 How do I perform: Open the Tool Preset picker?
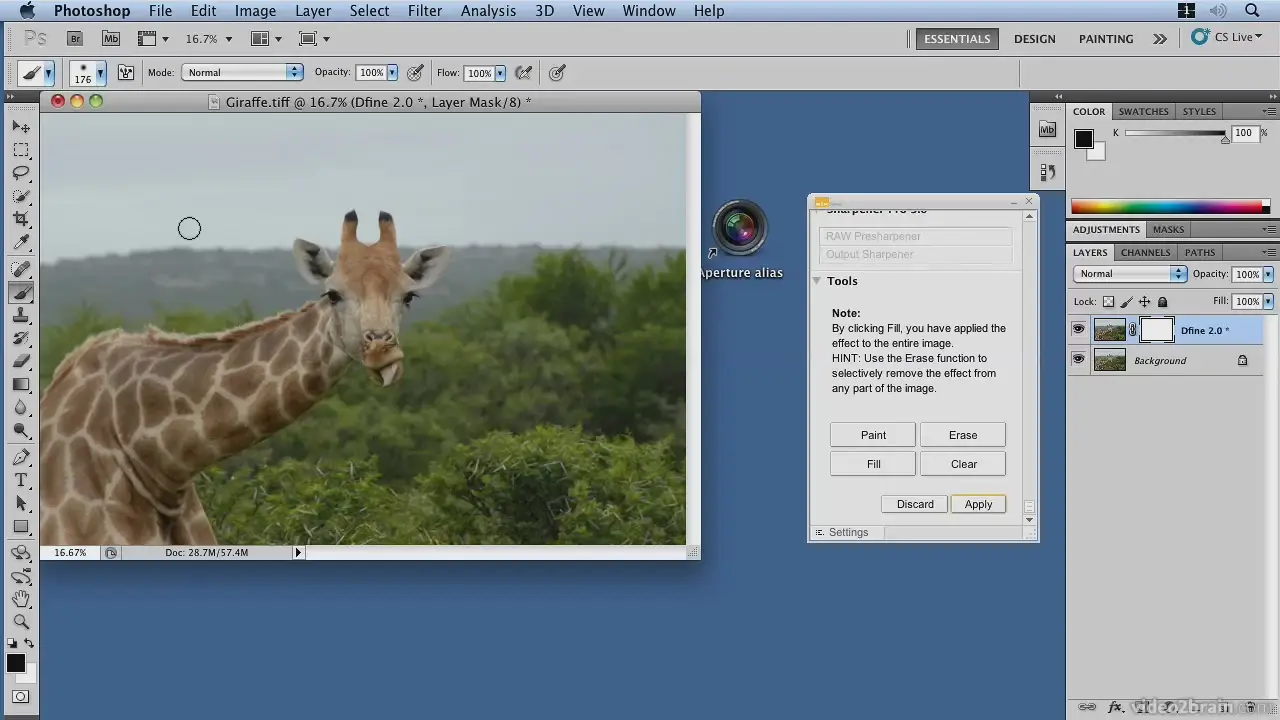click(36, 72)
